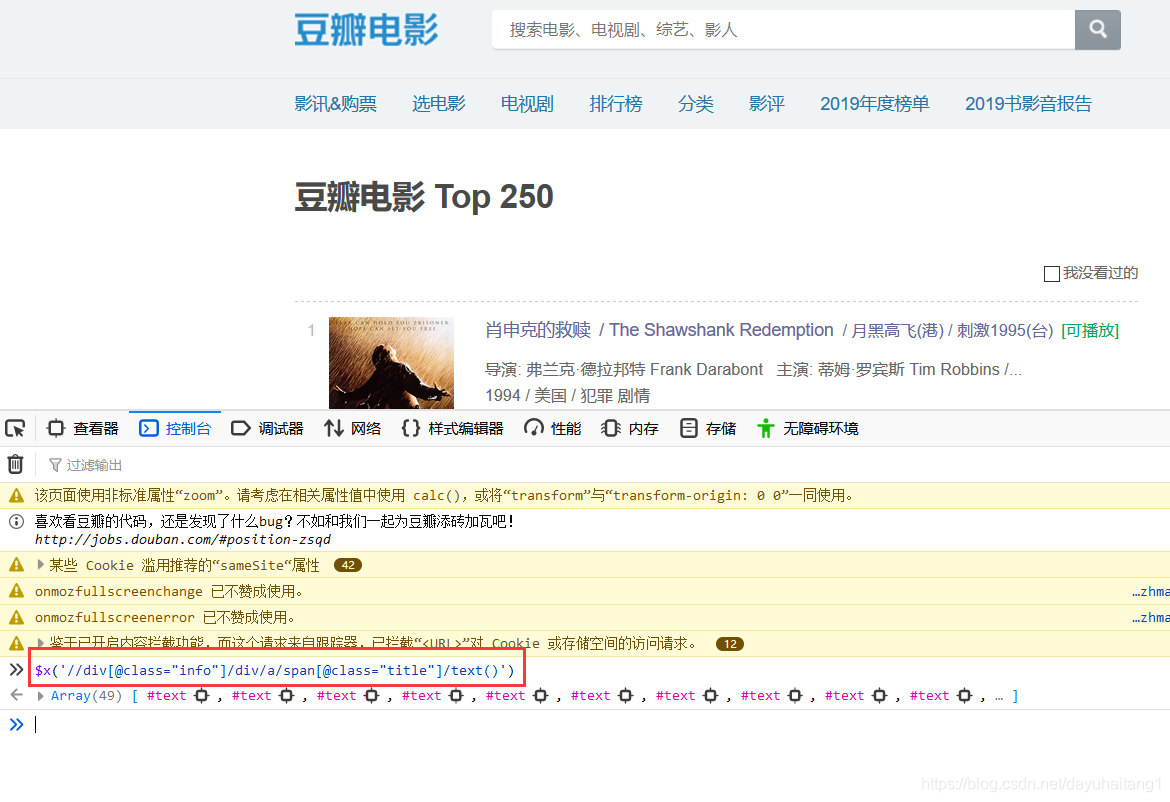This screenshot has width=1170, height=802.
Task: Switch to the 控制台 console tab
Action: tap(175, 428)
